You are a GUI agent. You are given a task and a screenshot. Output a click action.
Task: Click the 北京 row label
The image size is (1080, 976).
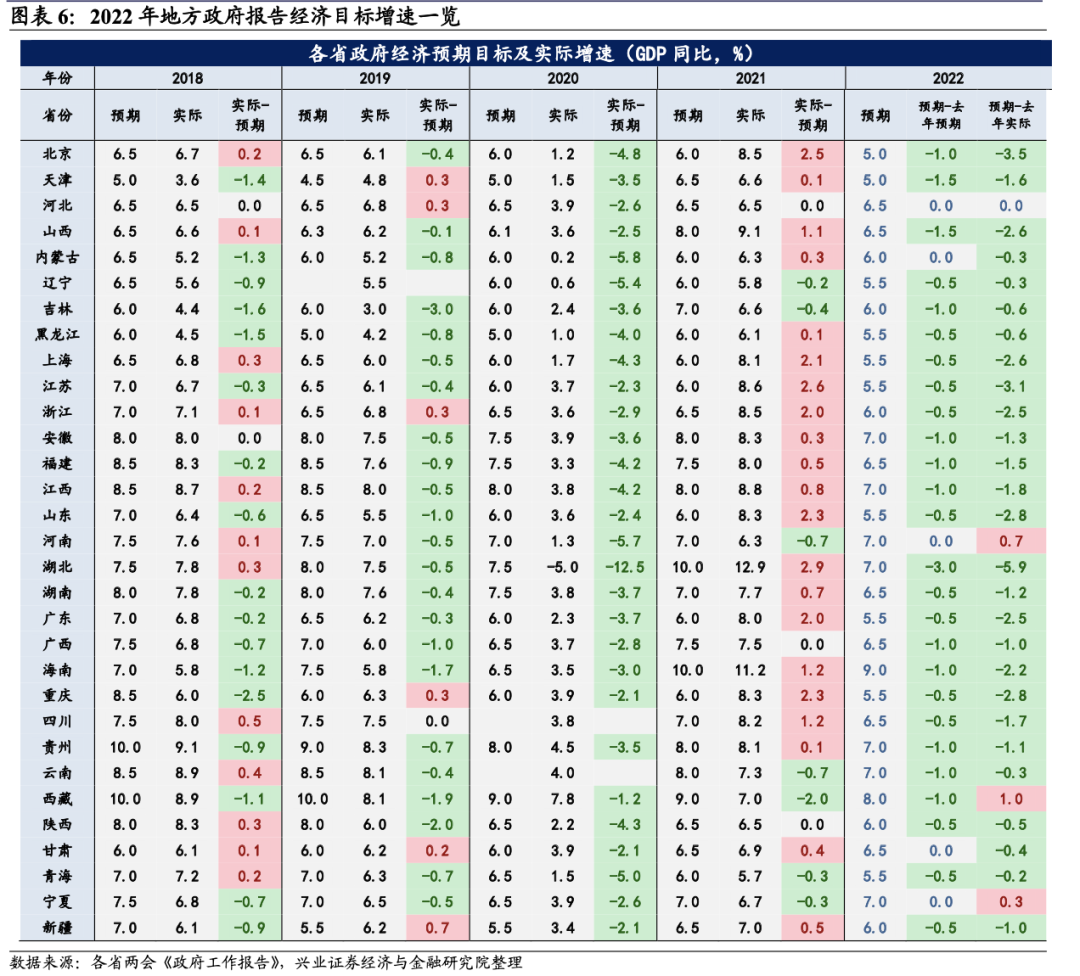tap(57, 154)
